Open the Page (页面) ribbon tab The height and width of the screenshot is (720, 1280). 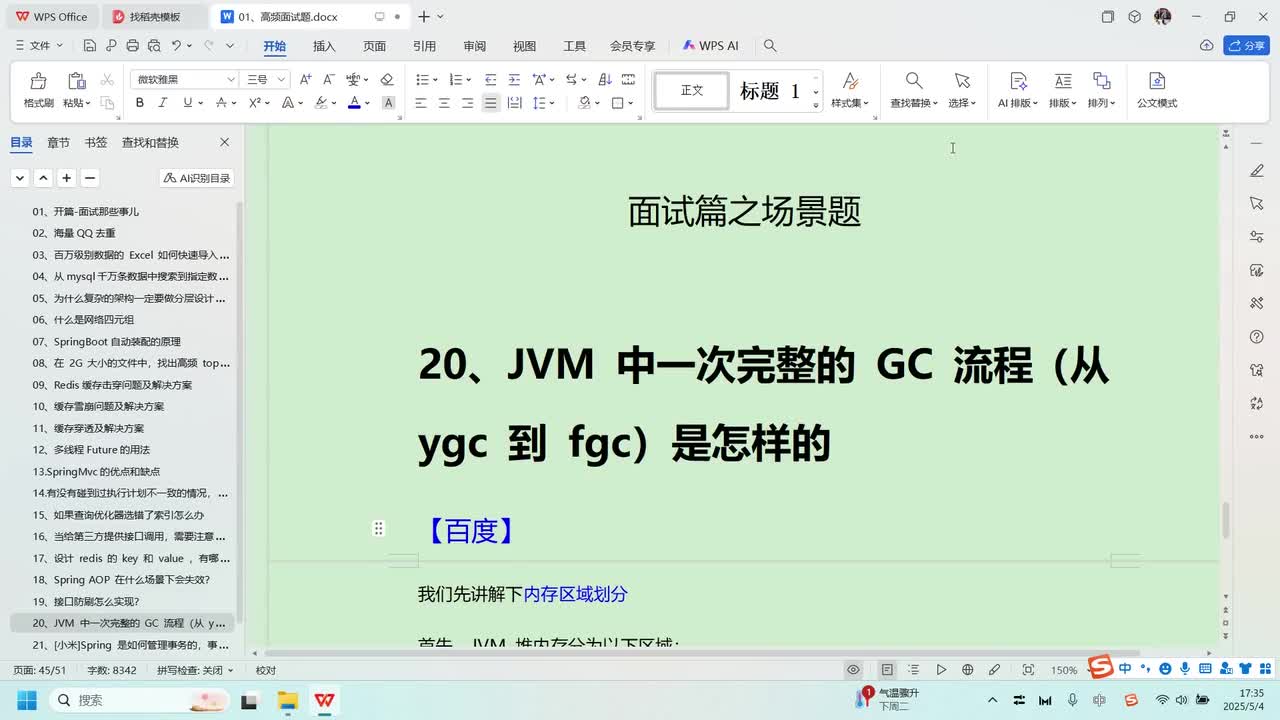click(374, 46)
